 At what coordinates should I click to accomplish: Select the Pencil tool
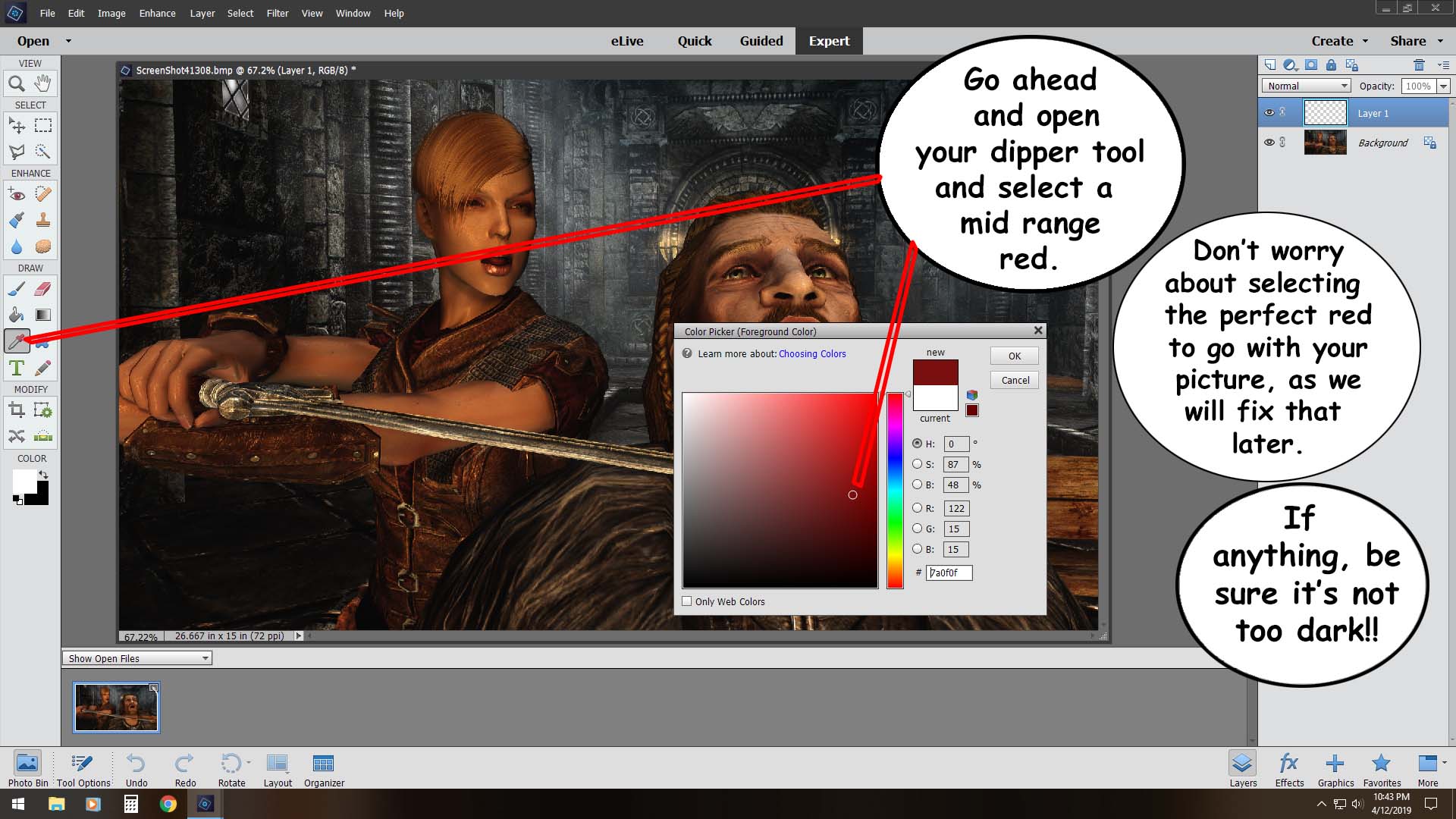[43, 368]
